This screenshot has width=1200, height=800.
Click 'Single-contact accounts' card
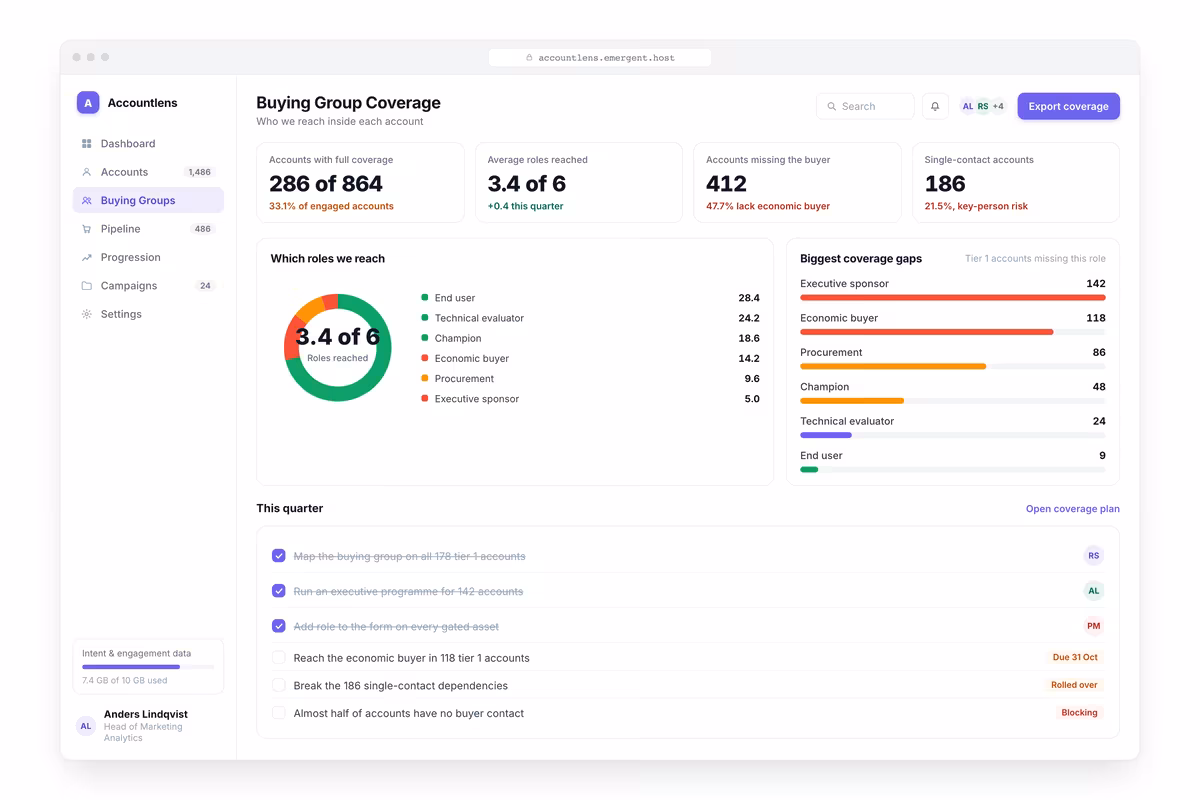point(1016,182)
